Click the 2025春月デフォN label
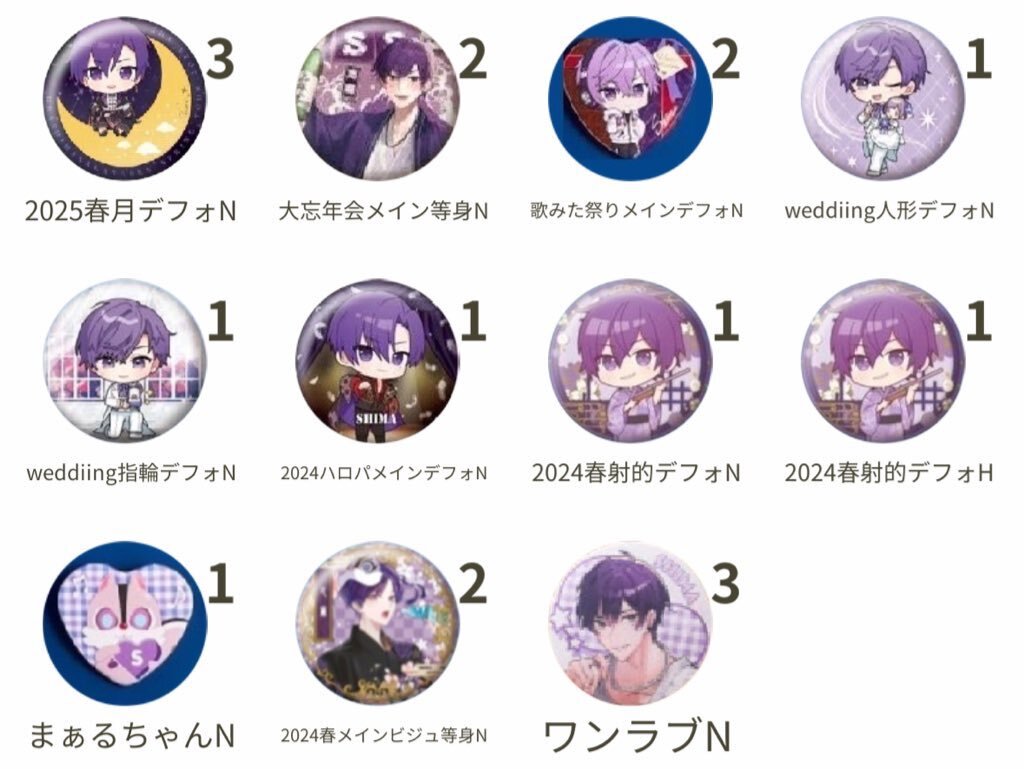 131,211
